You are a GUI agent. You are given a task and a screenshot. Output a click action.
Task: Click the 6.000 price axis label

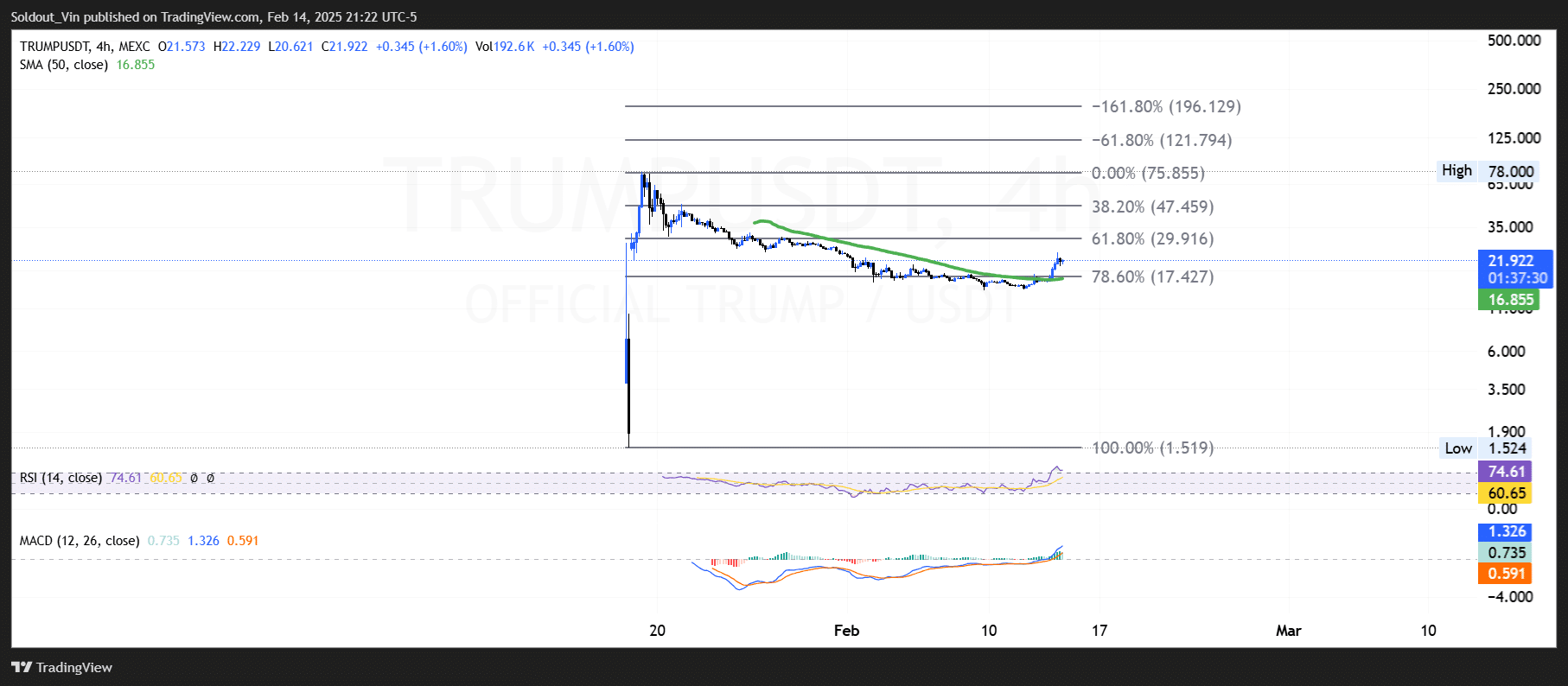(1507, 352)
